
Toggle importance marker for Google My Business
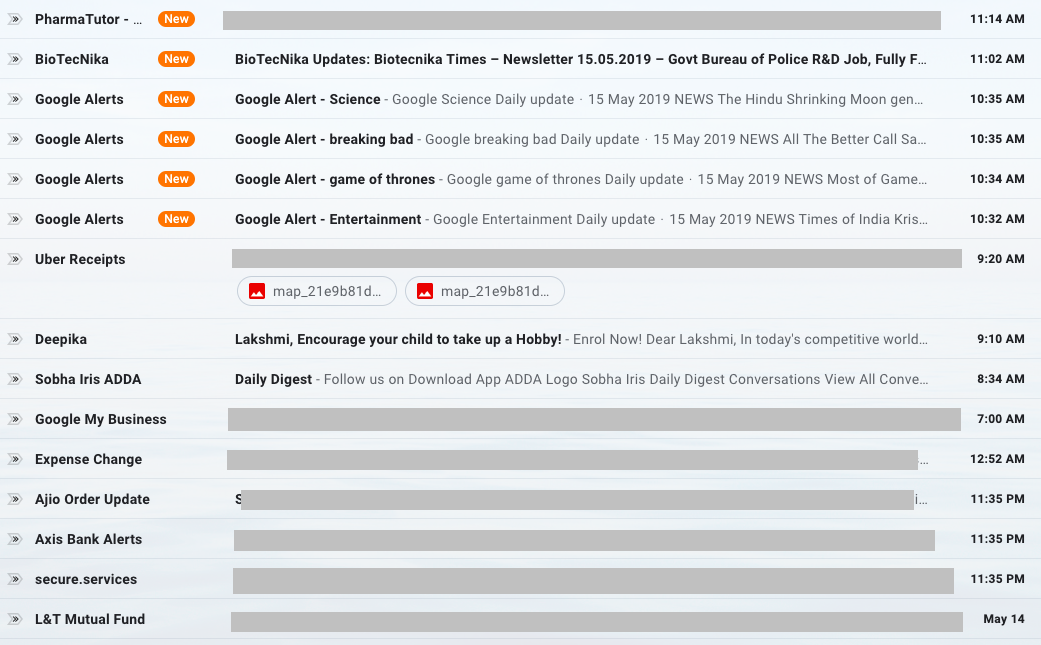pos(15,419)
